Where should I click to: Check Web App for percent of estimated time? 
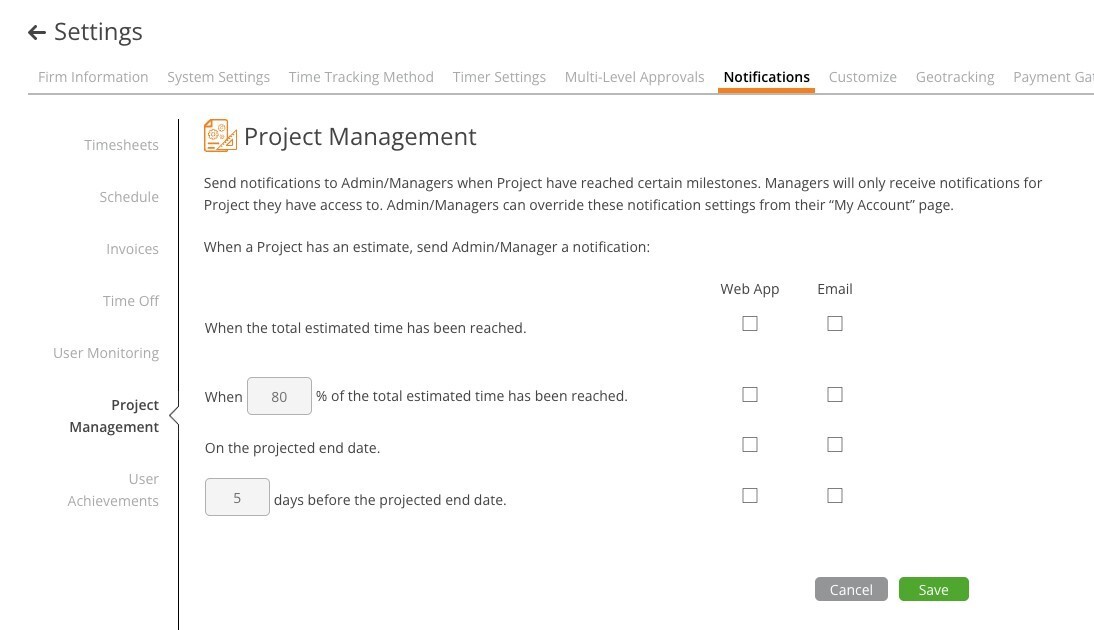point(749,395)
